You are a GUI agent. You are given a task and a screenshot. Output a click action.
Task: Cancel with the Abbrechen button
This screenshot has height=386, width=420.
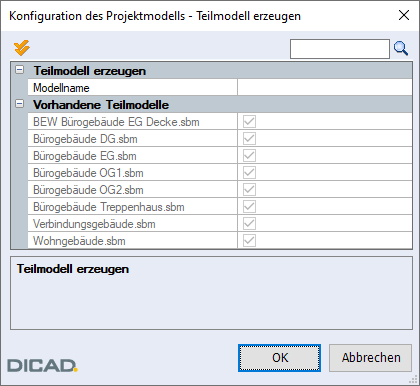(x=371, y=358)
